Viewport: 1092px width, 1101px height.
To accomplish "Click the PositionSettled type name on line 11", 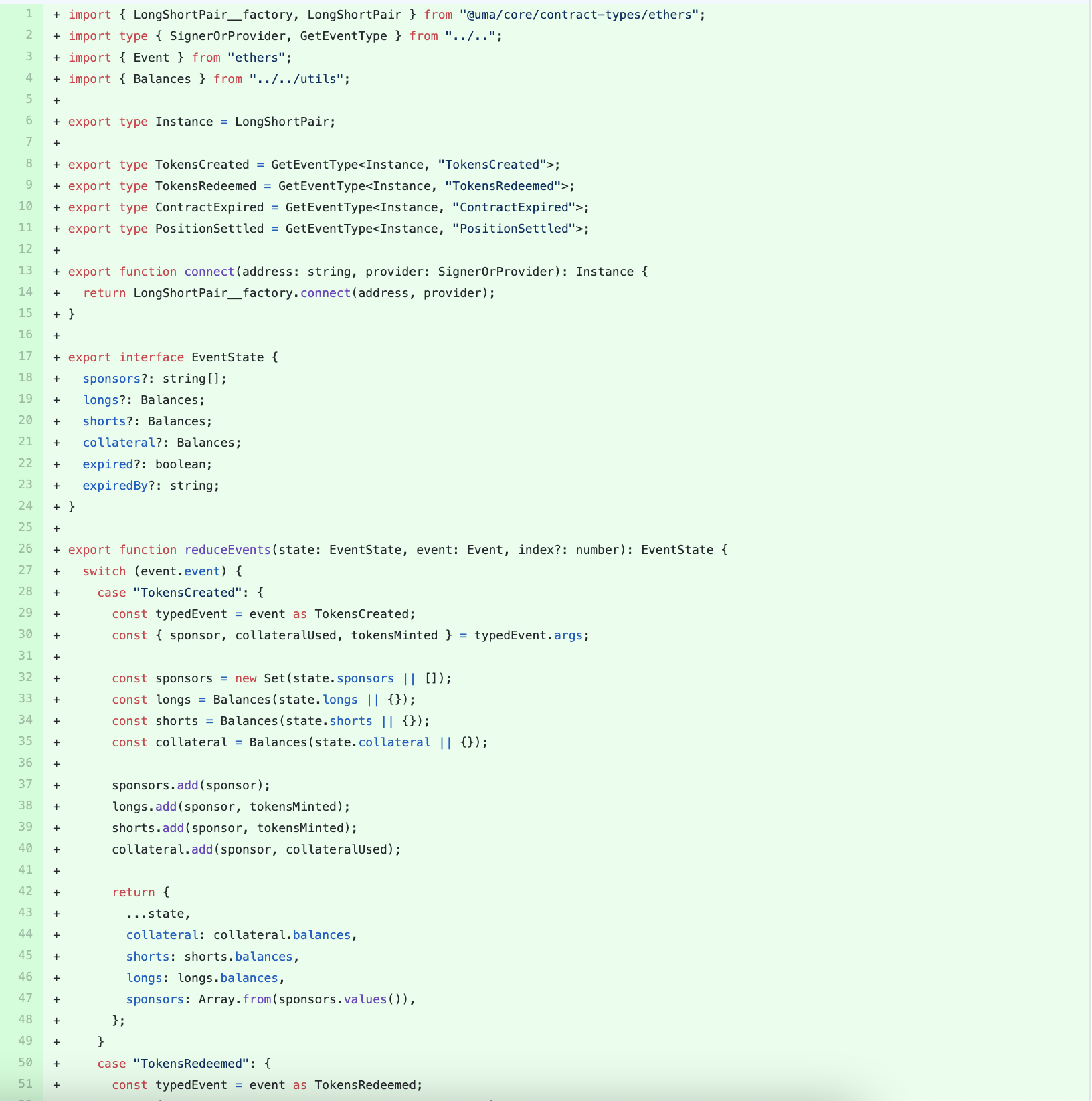I will pyautogui.click(x=209, y=229).
